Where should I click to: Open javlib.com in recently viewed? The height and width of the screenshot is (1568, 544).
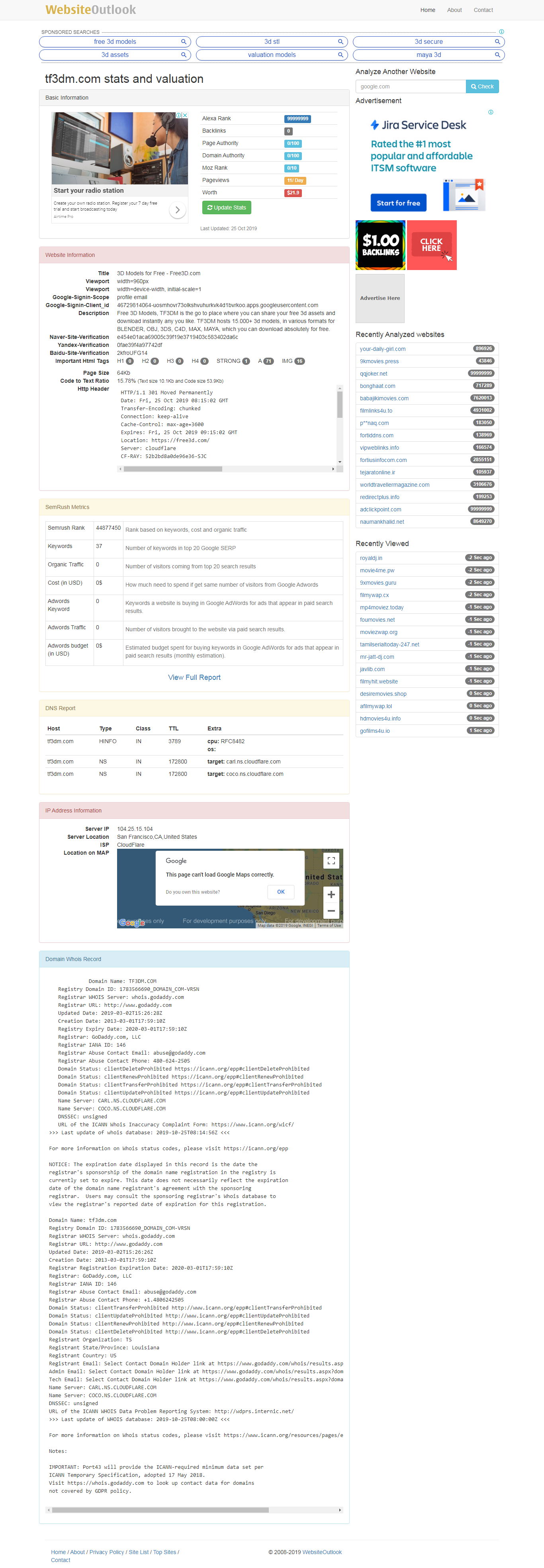coord(372,669)
